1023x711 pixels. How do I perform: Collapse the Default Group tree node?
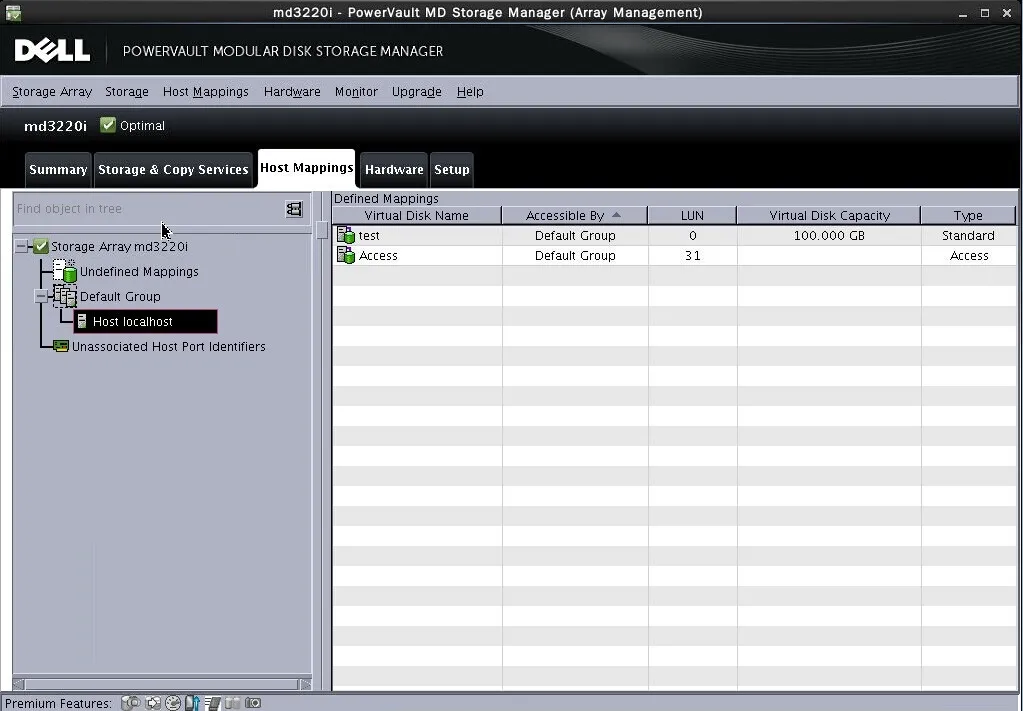click(x=41, y=296)
